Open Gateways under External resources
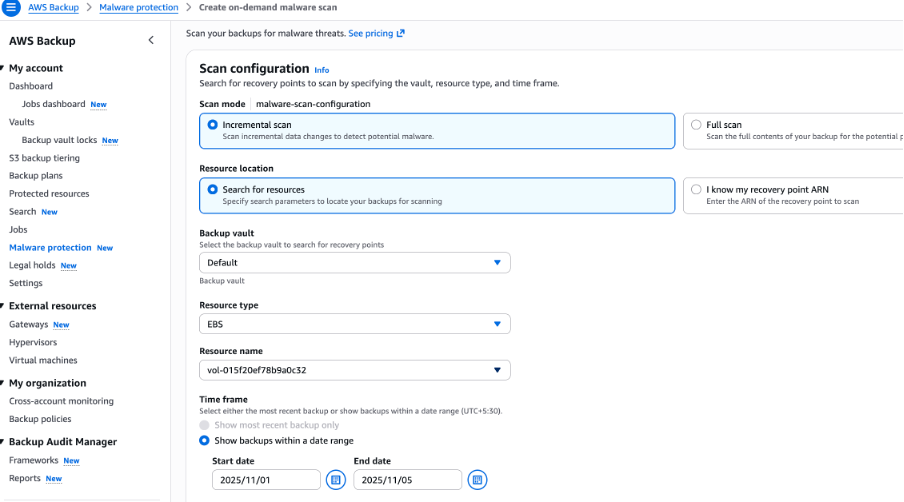 [x=28, y=324]
